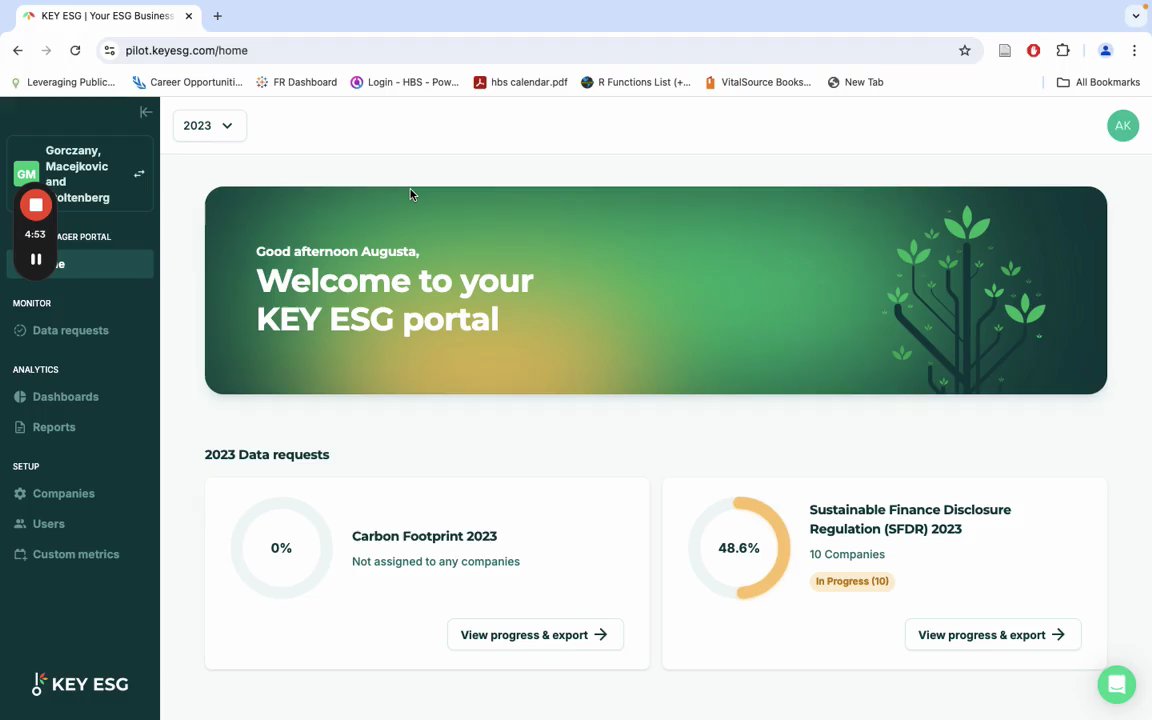Go forward in browser history
Image resolution: width=1152 pixels, height=720 pixels.
pos(46,51)
